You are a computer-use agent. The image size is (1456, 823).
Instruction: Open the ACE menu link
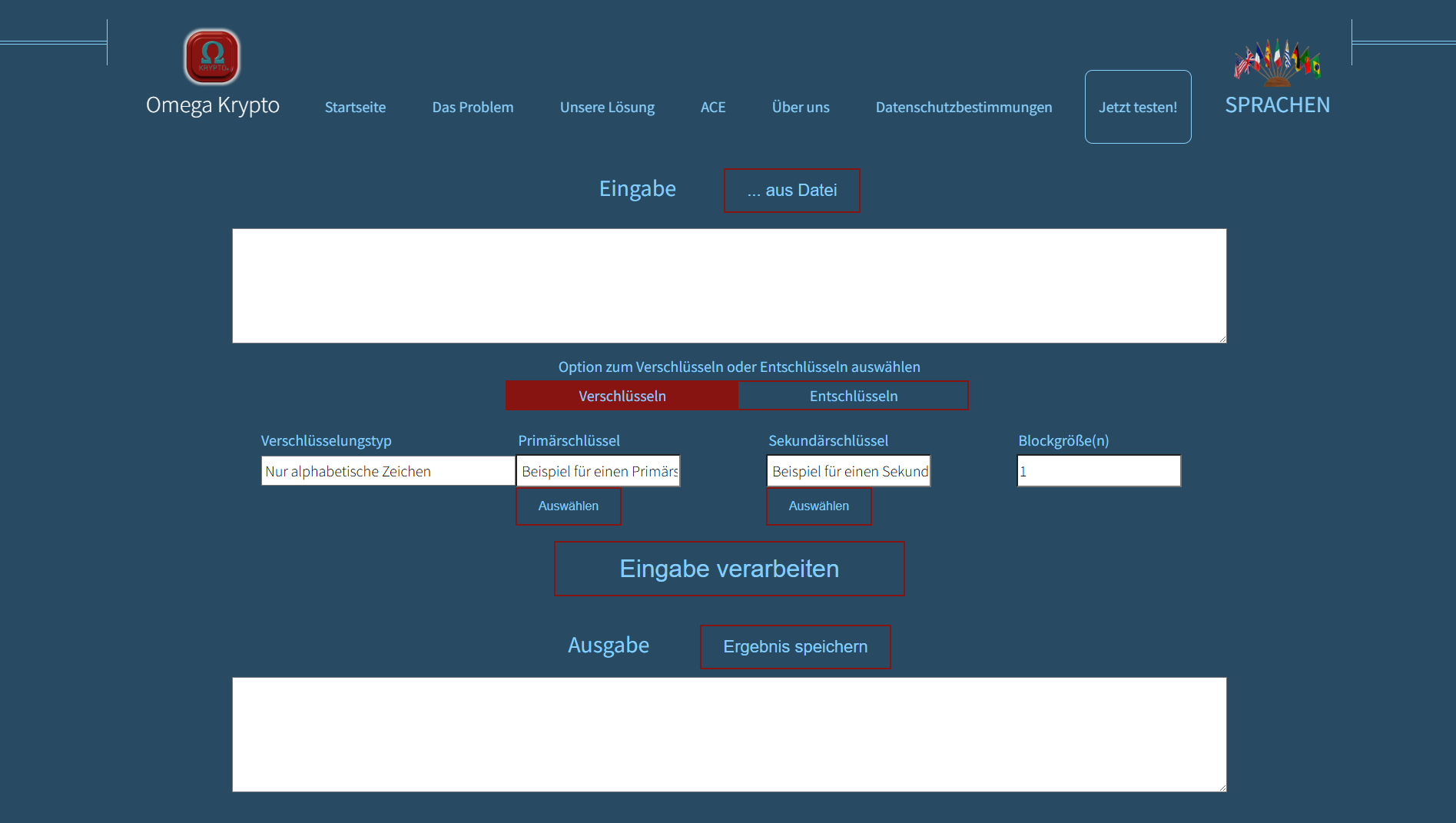pos(712,108)
